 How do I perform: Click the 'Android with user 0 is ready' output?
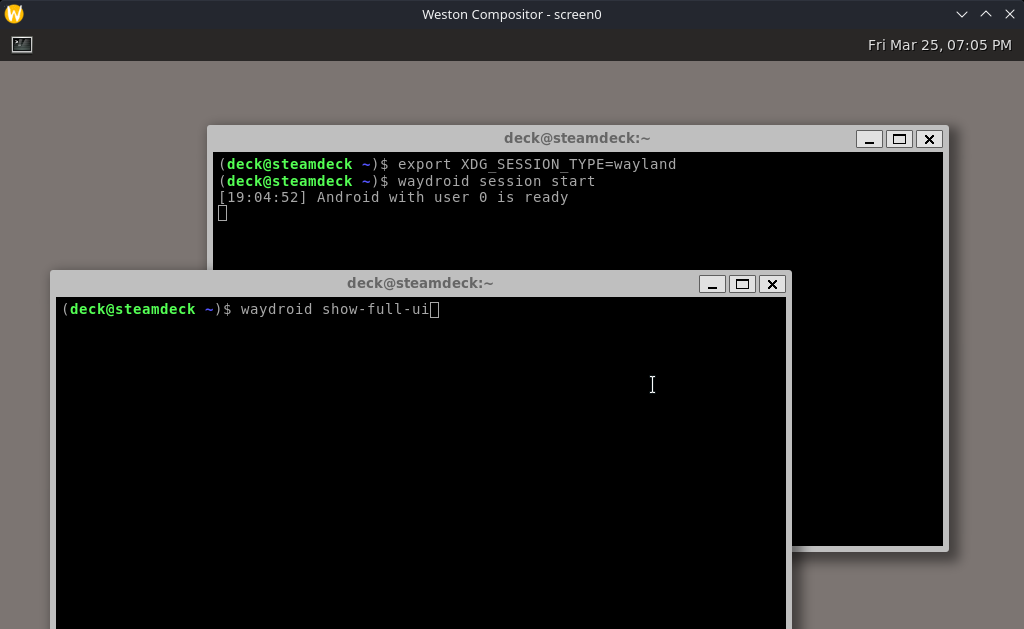pyautogui.click(x=442, y=198)
